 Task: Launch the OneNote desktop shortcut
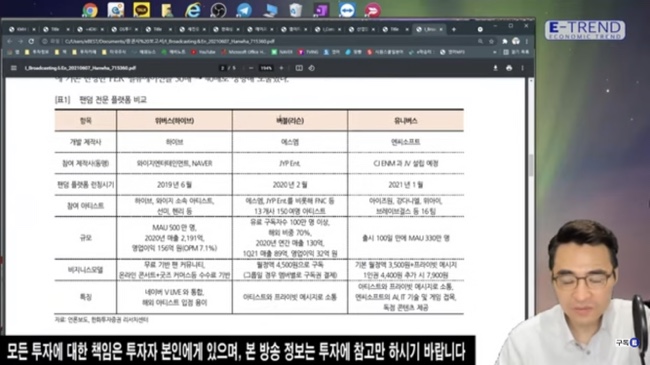pos(321,10)
